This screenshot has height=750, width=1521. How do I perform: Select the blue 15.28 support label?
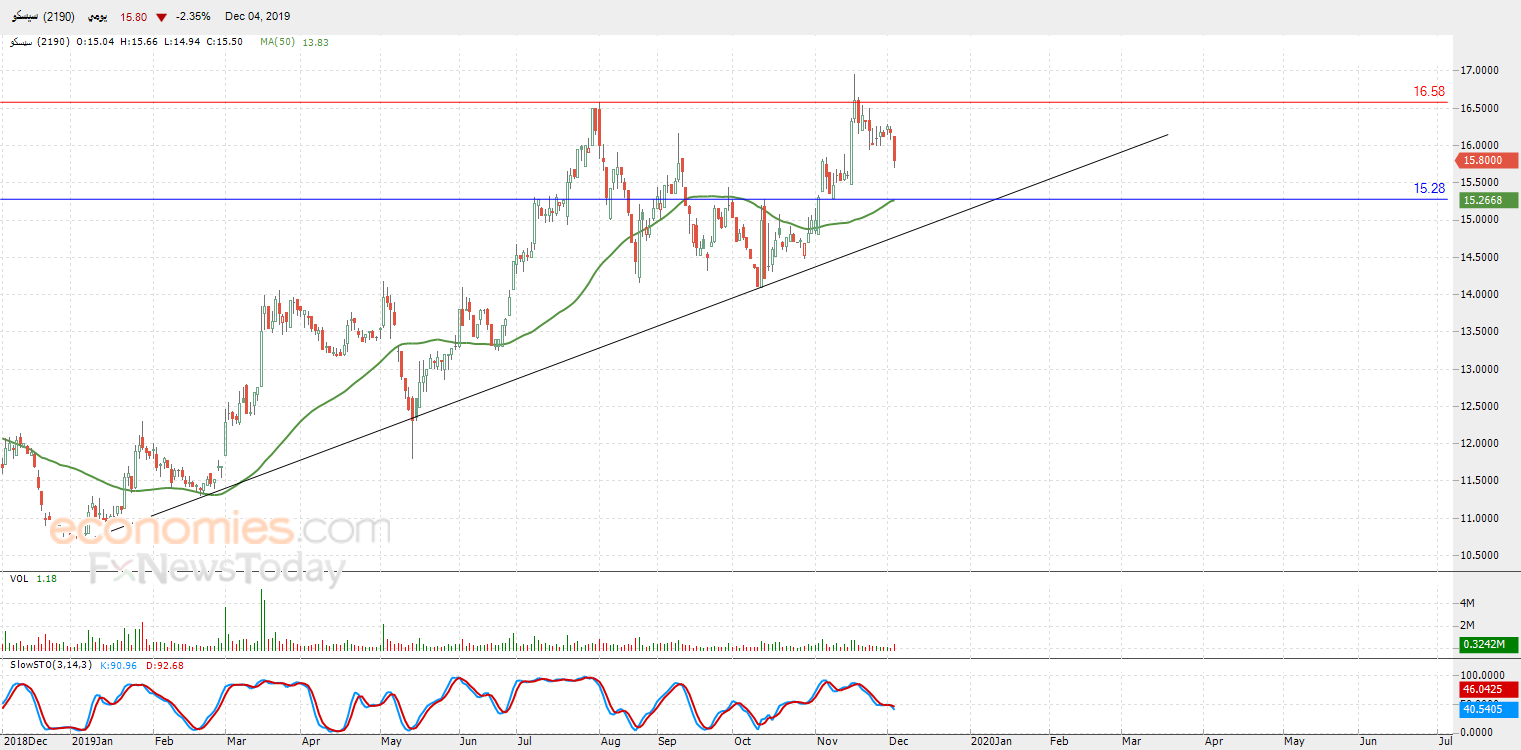[1429, 188]
